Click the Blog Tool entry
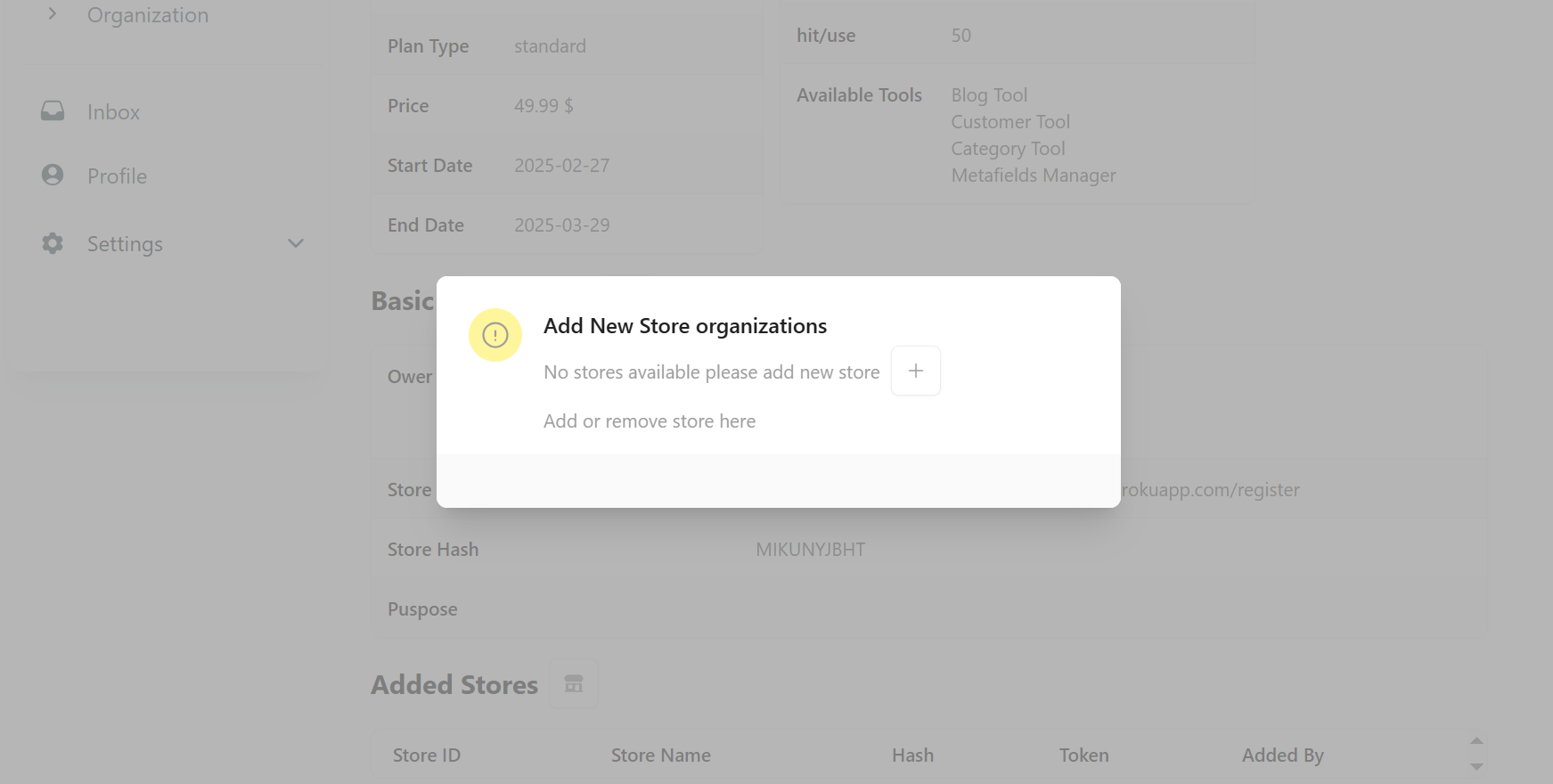This screenshot has width=1553, height=784. pyautogui.click(x=989, y=95)
